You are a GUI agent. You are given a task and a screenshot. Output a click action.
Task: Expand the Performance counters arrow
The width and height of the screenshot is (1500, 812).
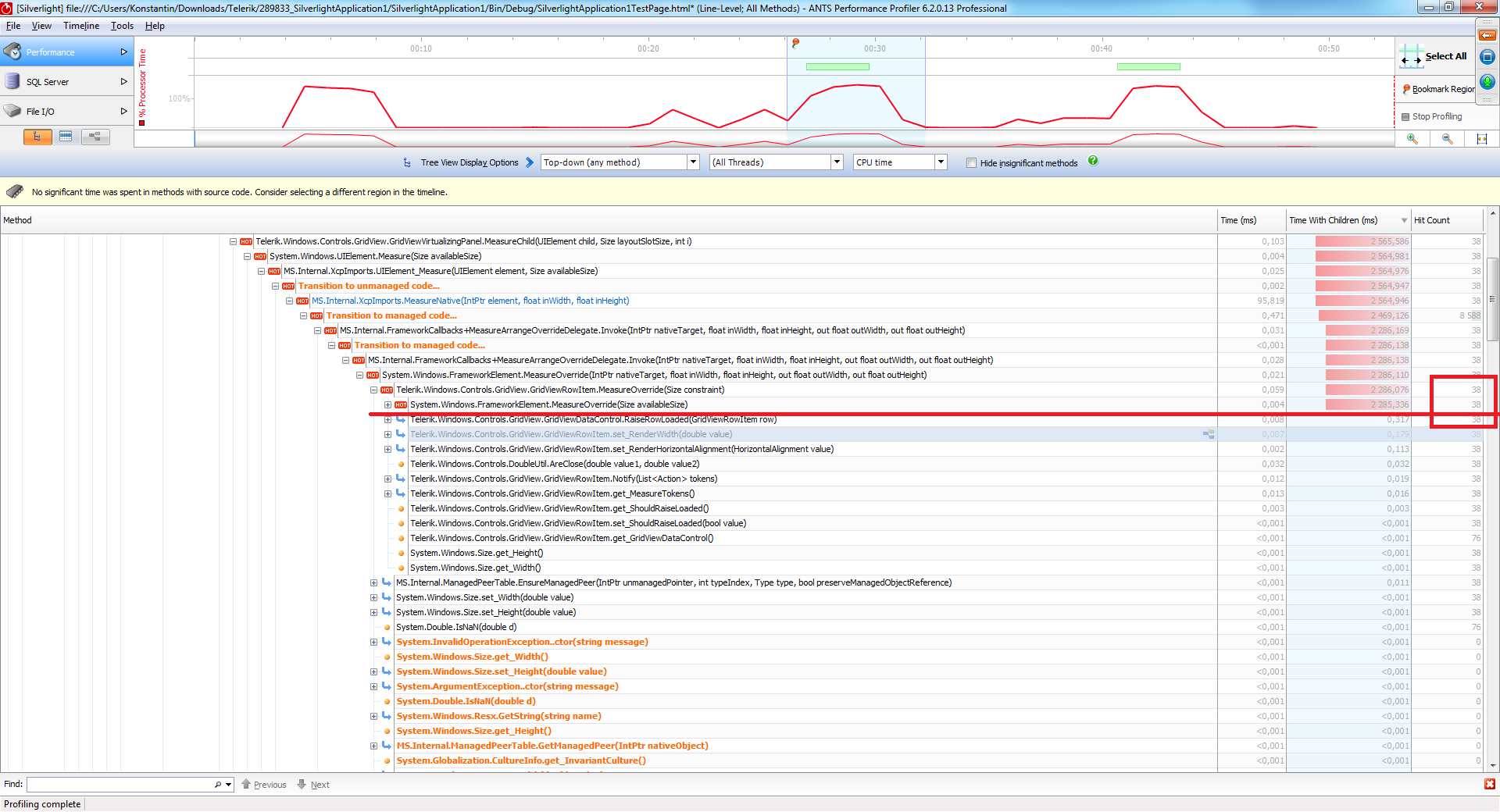(123, 52)
